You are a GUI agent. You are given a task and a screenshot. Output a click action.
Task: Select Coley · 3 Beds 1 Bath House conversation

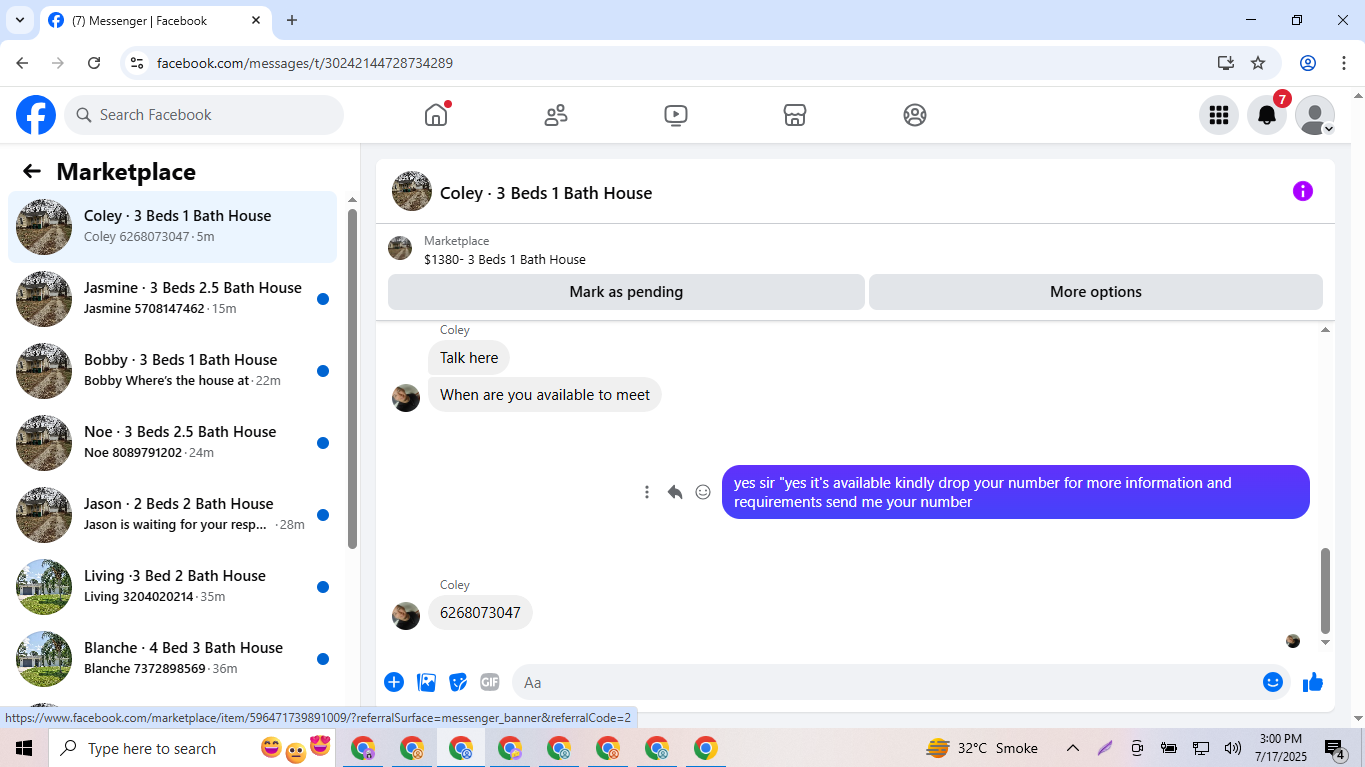point(172,227)
